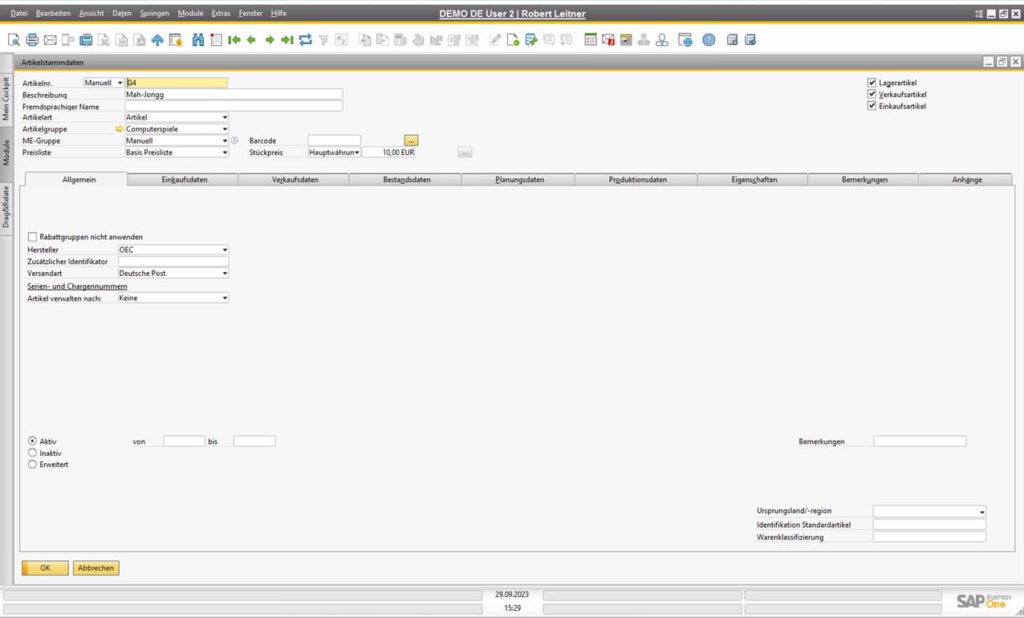Jump to the first record

coord(234,40)
